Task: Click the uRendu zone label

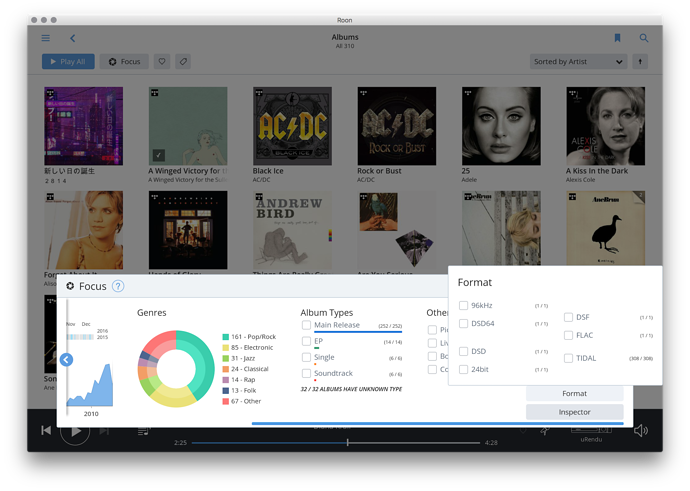Action: tap(591, 440)
